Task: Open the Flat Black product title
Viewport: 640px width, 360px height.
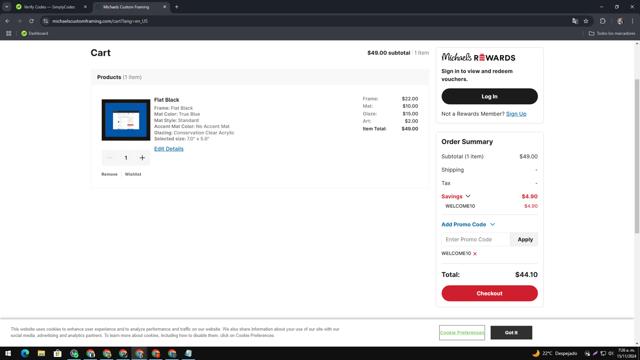Action: (x=167, y=100)
